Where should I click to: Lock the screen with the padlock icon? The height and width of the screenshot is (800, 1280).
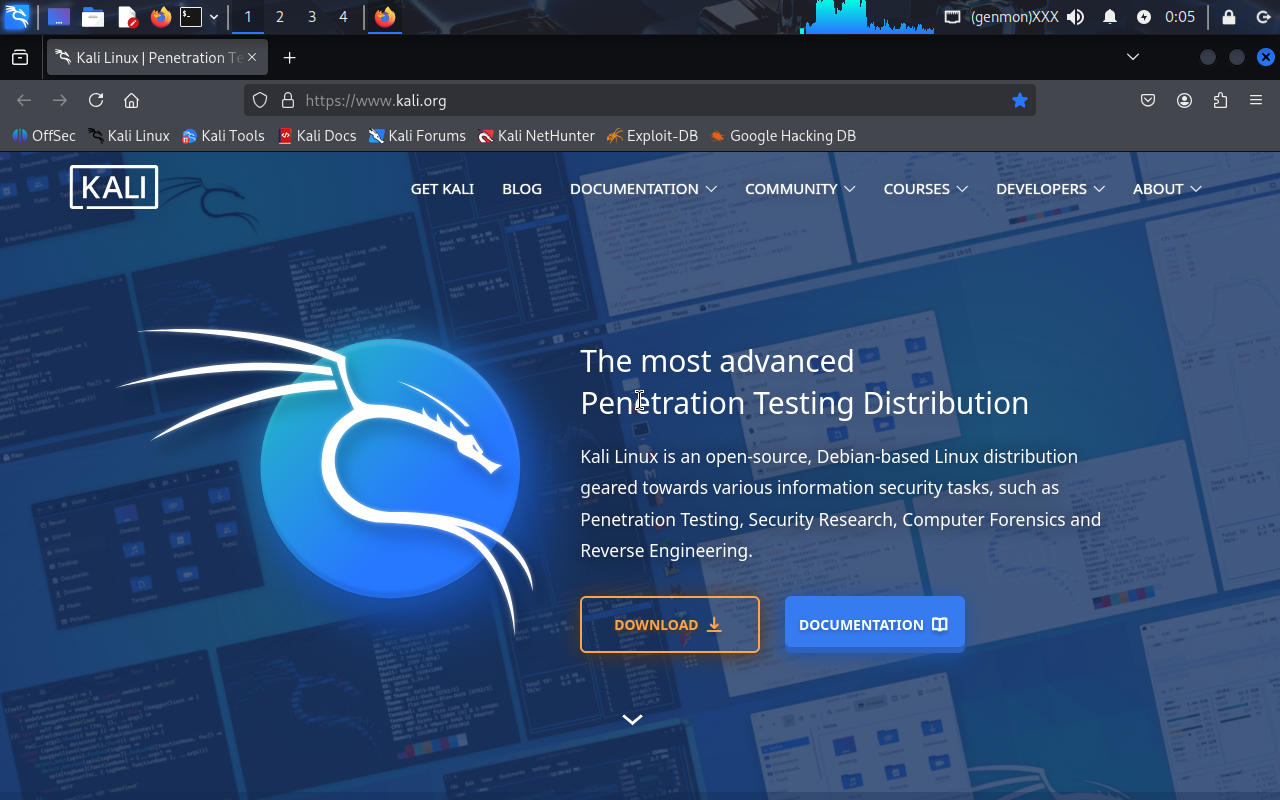tap(1229, 17)
